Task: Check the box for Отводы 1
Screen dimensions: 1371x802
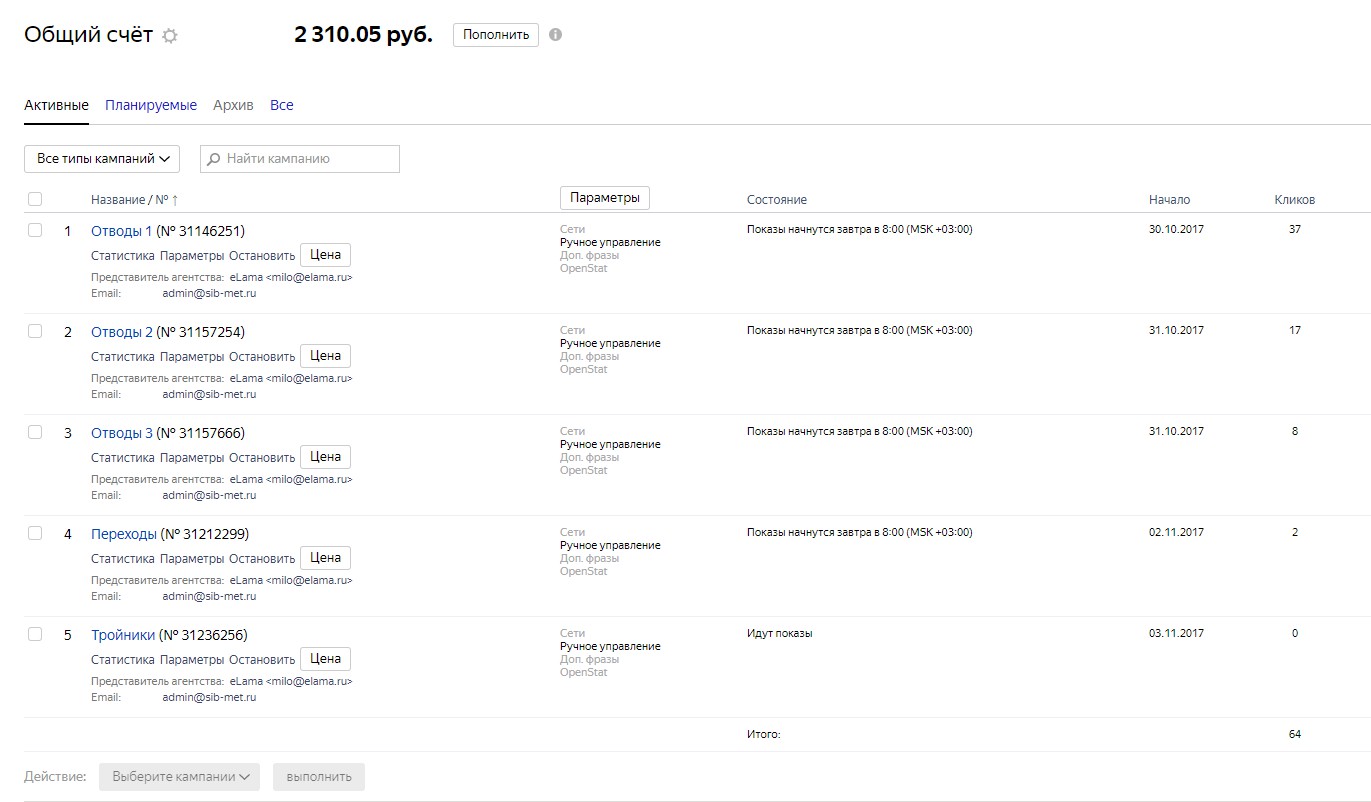Action: pos(35,230)
